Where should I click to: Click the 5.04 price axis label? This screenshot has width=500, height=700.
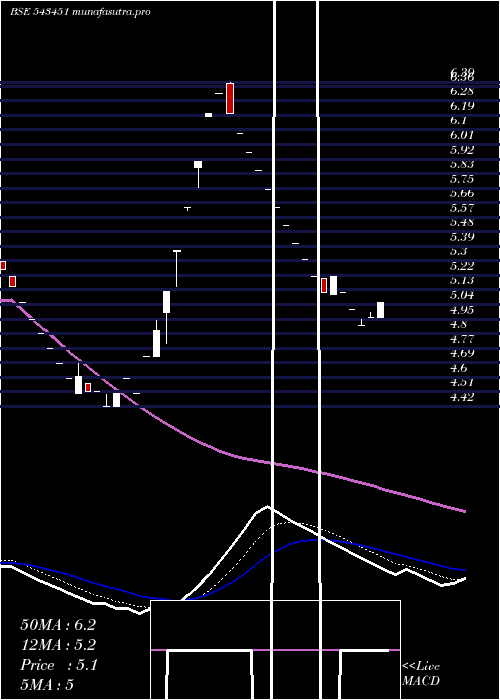click(462, 295)
